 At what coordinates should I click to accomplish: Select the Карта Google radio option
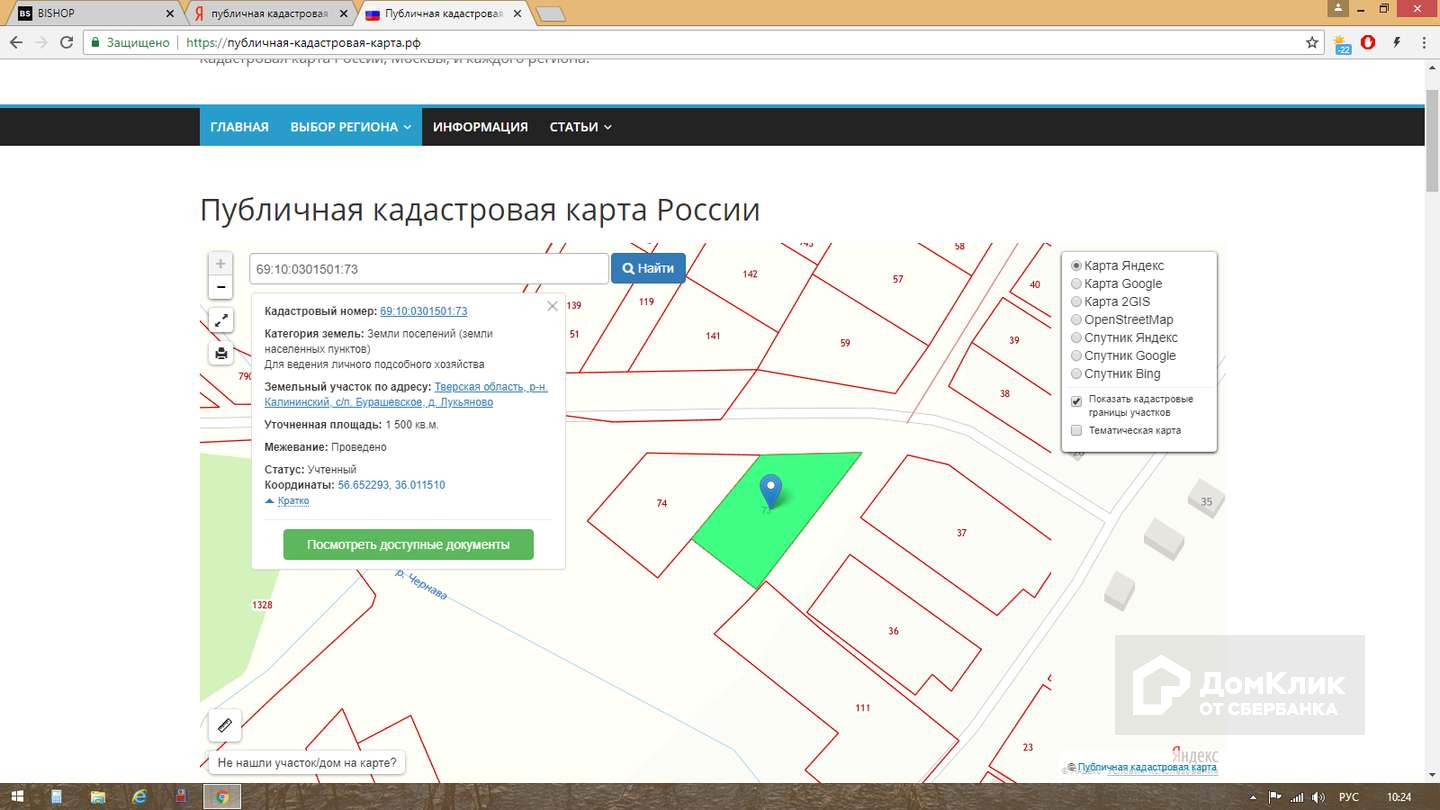pyautogui.click(x=1077, y=284)
